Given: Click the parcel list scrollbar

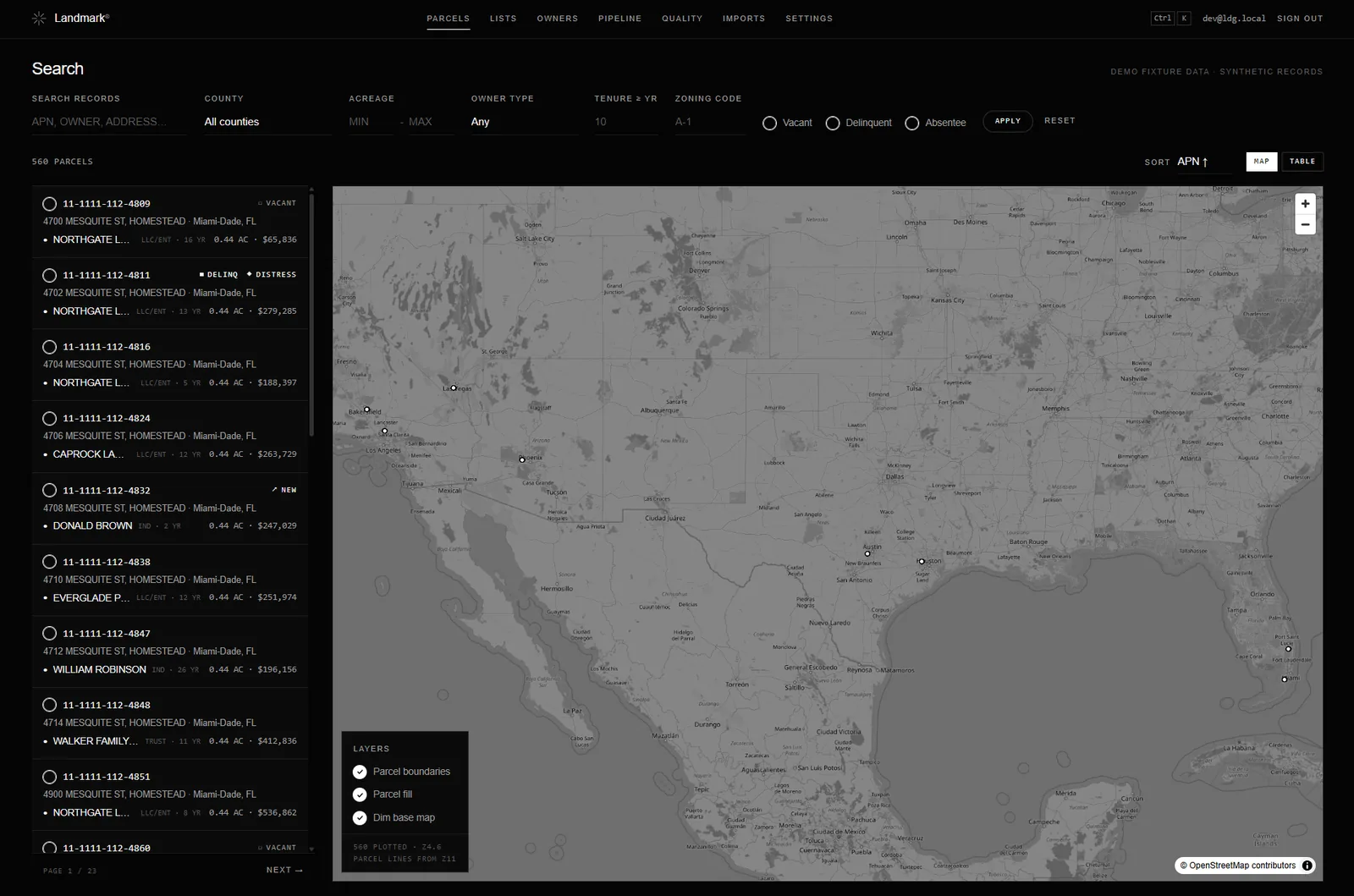Looking at the screenshot, I should click(311, 315).
